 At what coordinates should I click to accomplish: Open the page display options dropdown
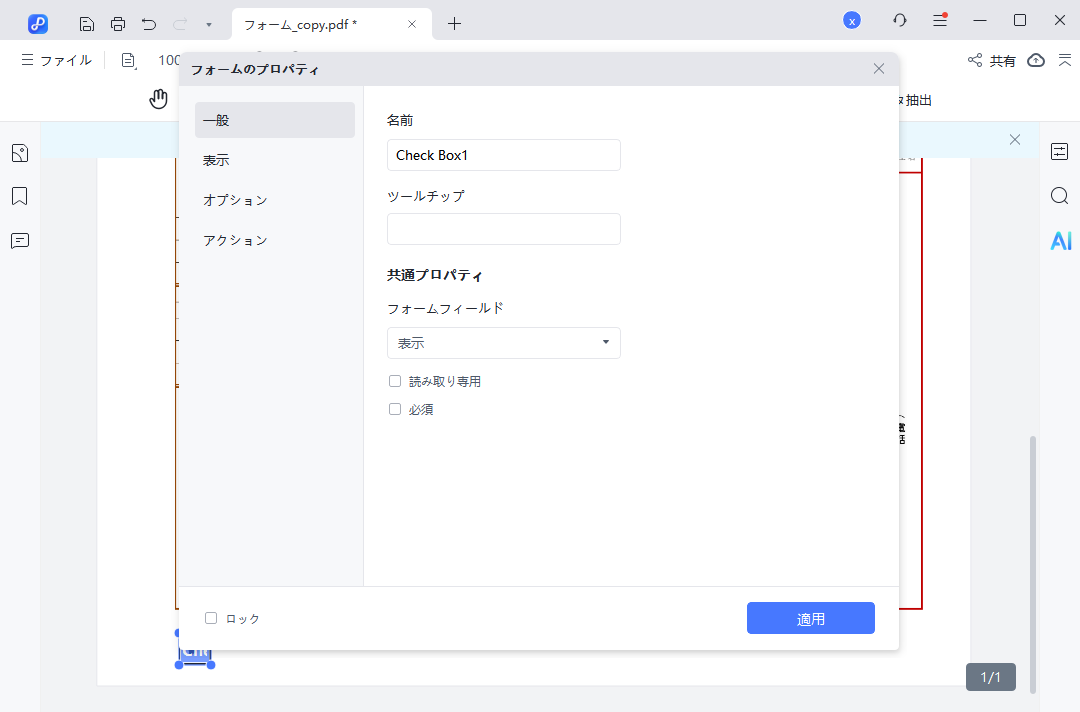coord(128,60)
